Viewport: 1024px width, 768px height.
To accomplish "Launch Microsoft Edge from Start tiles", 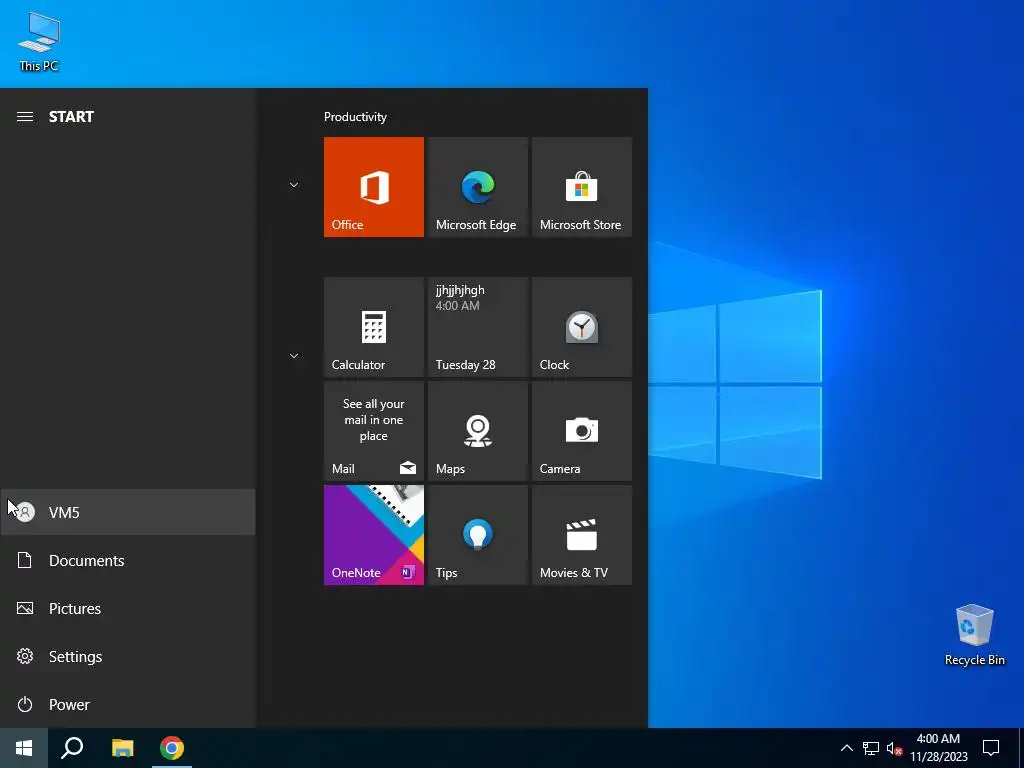I will click(x=477, y=187).
